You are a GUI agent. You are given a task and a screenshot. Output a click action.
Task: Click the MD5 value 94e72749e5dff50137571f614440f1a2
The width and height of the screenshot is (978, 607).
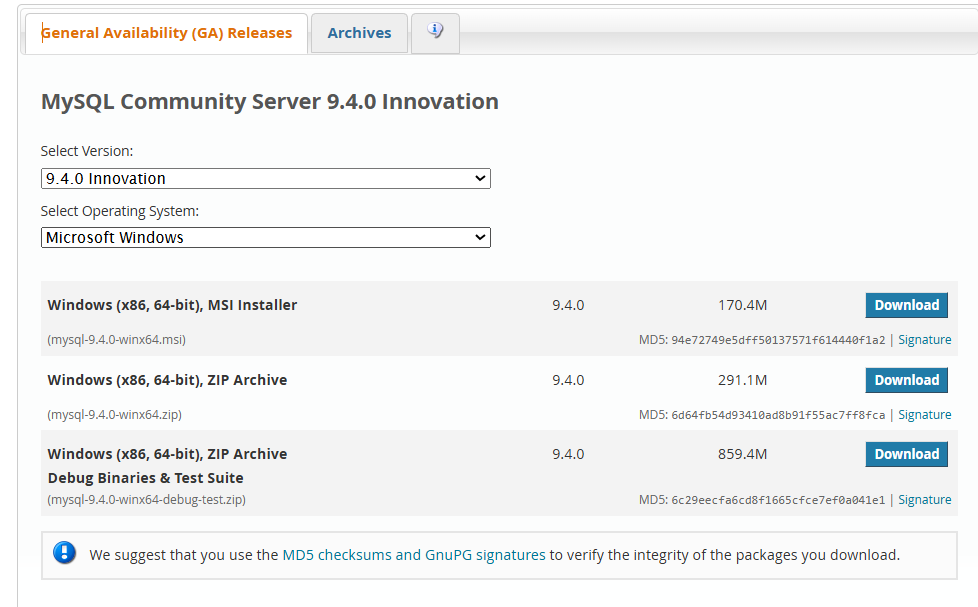pyautogui.click(x=778, y=340)
